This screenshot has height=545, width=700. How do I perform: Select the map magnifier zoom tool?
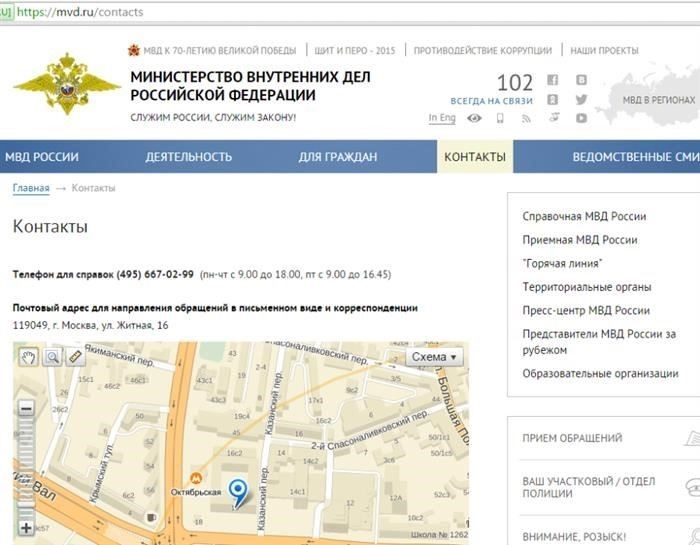click(52, 357)
